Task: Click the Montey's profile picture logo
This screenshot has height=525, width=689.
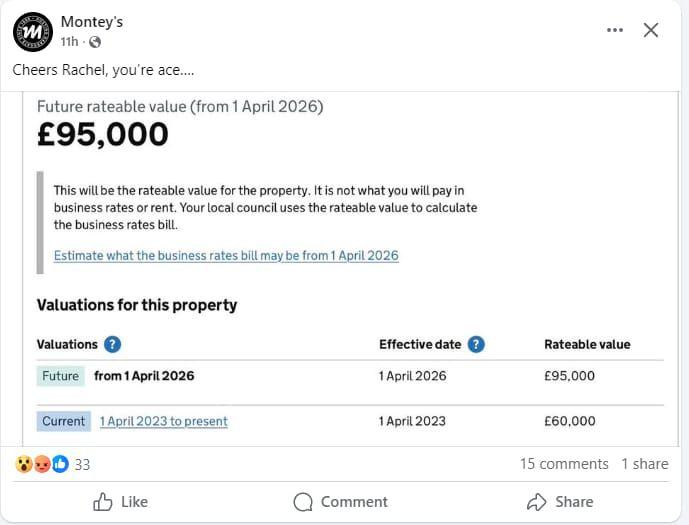Action: pos(33,31)
